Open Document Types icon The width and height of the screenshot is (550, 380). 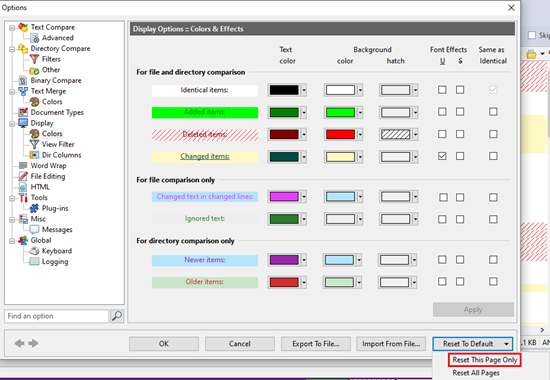pos(23,112)
